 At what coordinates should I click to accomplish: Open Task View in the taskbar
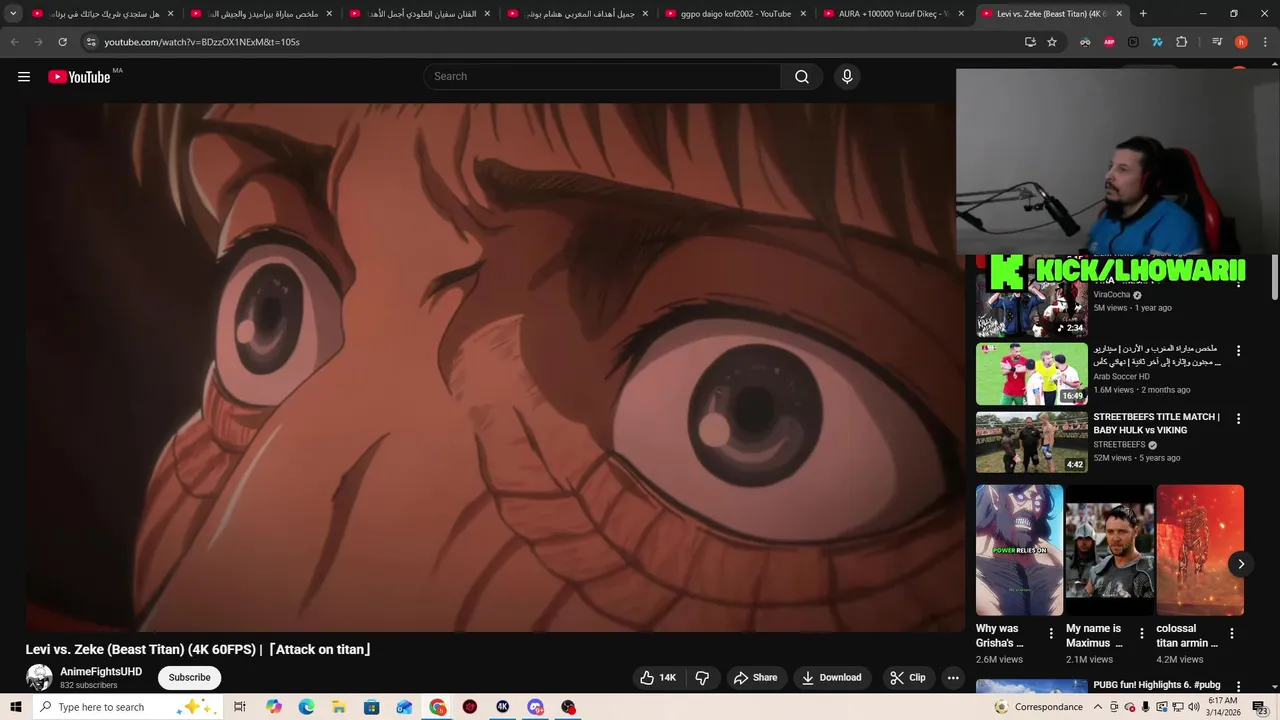click(240, 707)
